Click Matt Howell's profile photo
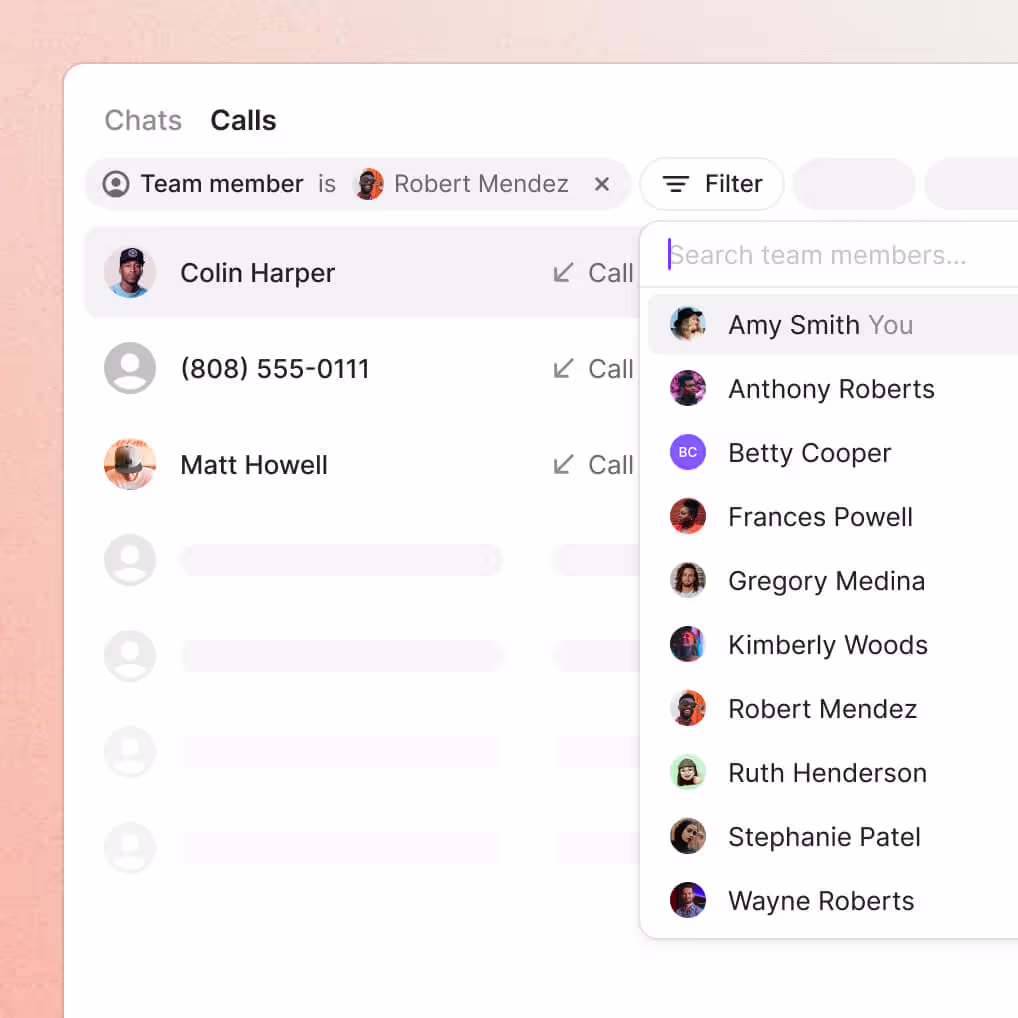The image size is (1018, 1018). [130, 465]
